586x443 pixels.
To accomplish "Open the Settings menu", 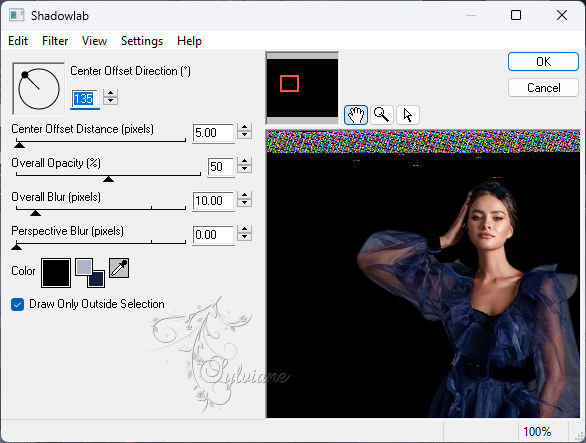I will 142,41.
